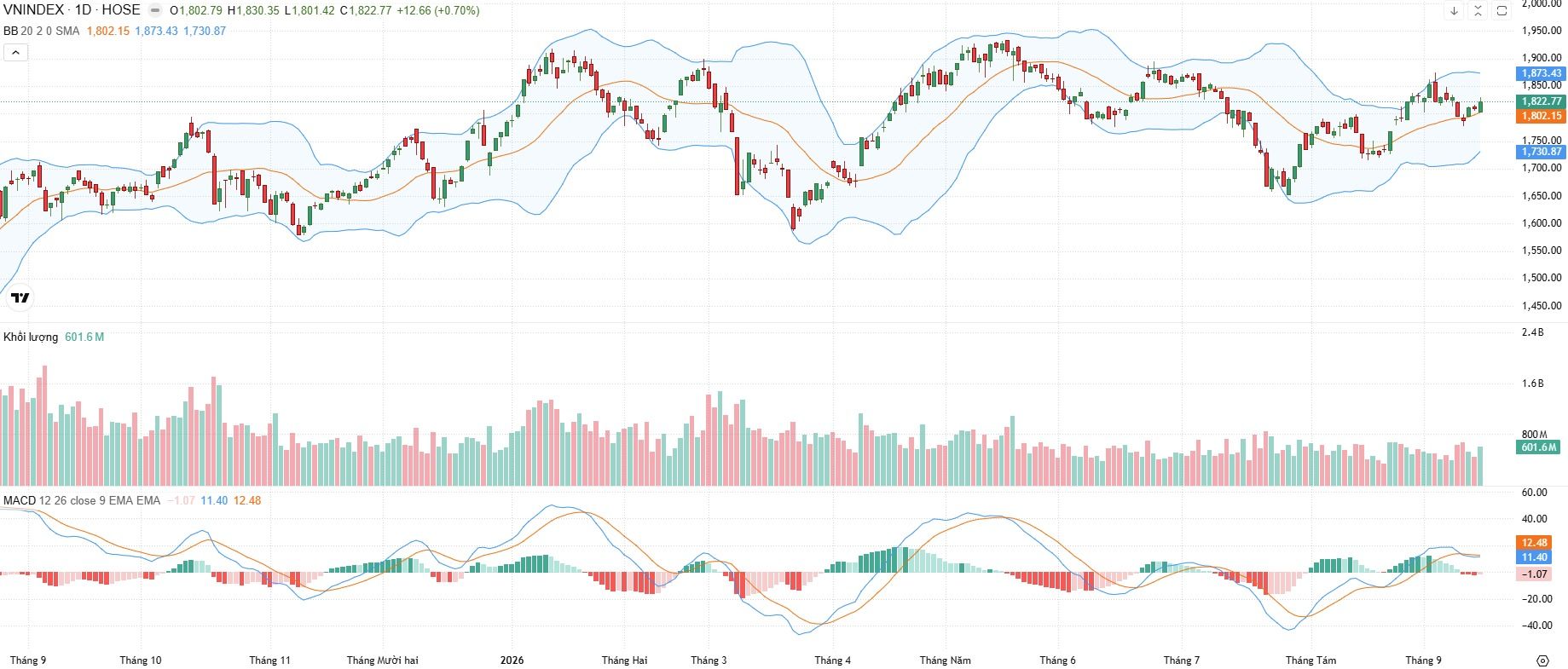Image resolution: width=1568 pixels, height=669 pixels.
Task: Click the pink -1.07 MACD axis label
Action: coord(1535,574)
